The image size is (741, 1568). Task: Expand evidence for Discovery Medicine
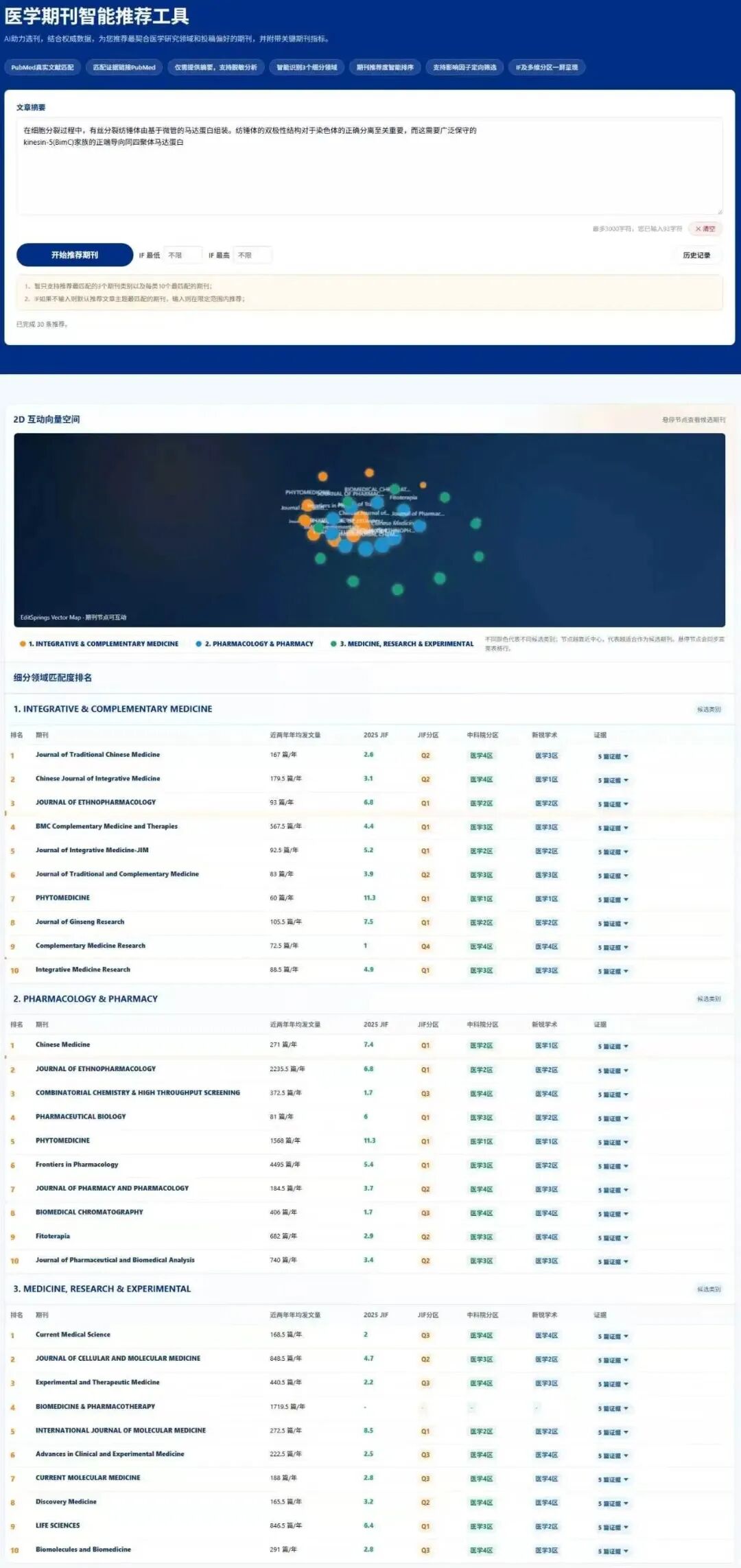613,1503
